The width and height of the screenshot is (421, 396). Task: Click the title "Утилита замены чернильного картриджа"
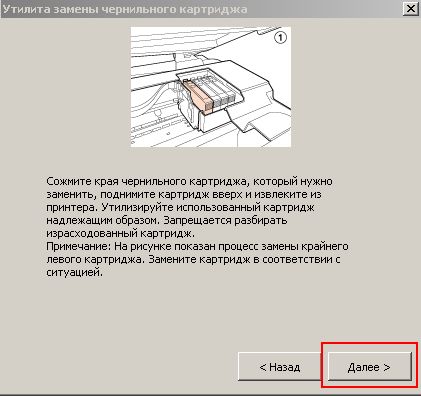click(x=125, y=9)
